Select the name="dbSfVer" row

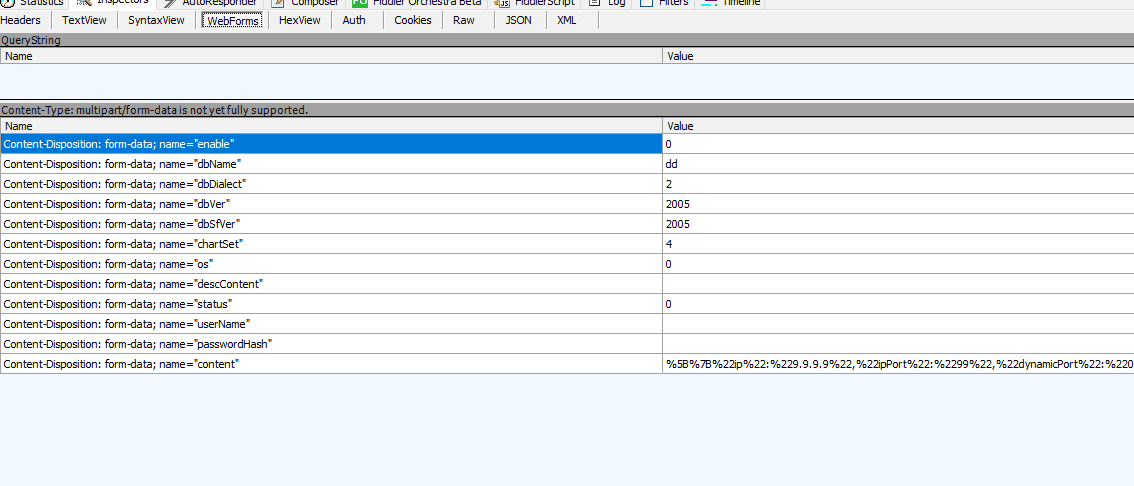(x=331, y=224)
